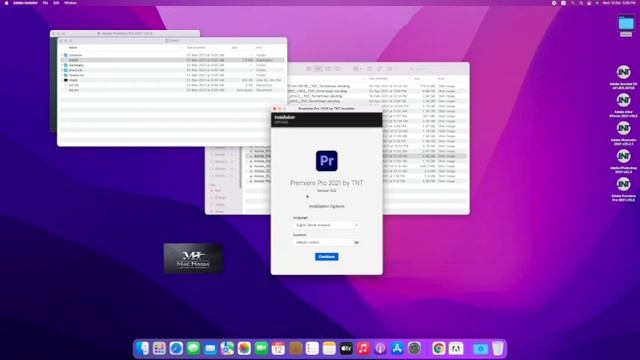
Task: Open the Trash in the Dock
Action: tap(498, 348)
